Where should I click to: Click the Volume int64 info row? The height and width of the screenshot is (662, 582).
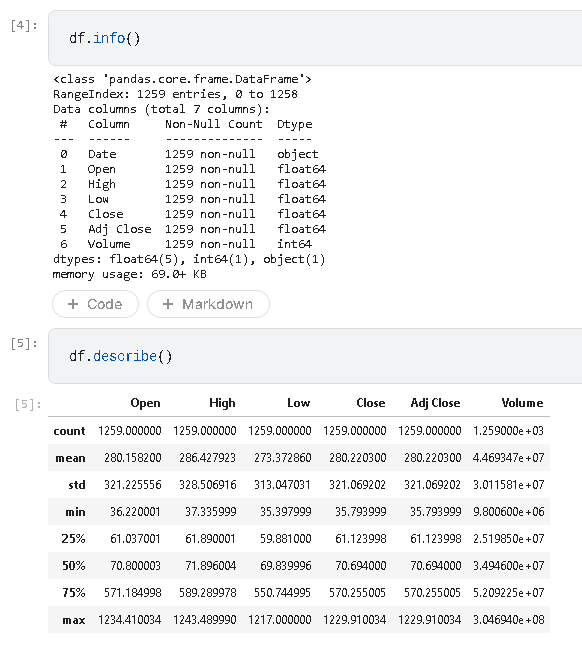(186, 244)
